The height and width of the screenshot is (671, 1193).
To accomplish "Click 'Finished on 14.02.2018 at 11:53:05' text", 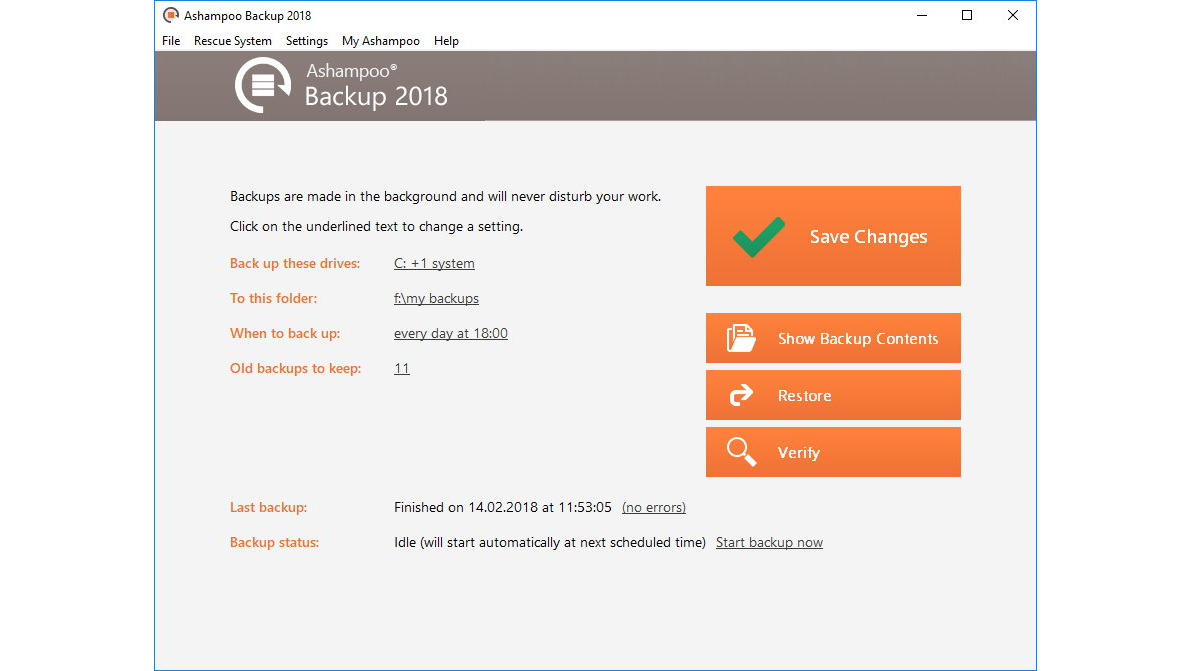I will (x=502, y=507).
